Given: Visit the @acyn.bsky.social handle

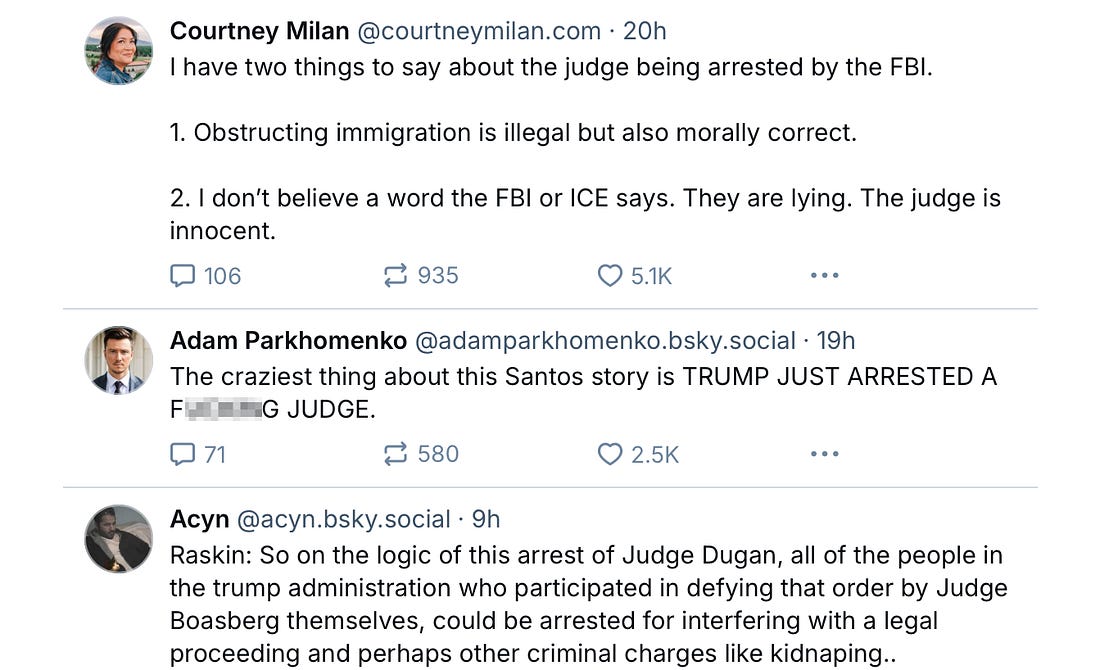Looking at the screenshot, I should [x=343, y=520].
